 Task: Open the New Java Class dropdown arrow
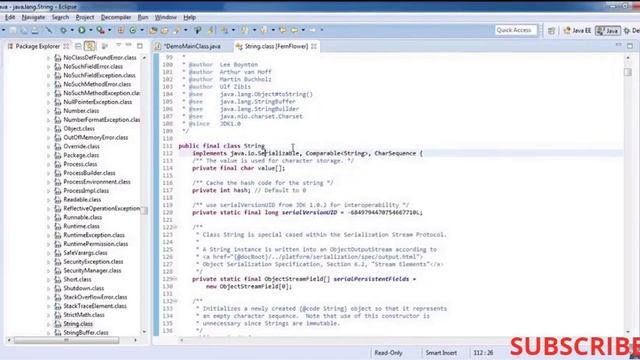[x=142, y=30]
